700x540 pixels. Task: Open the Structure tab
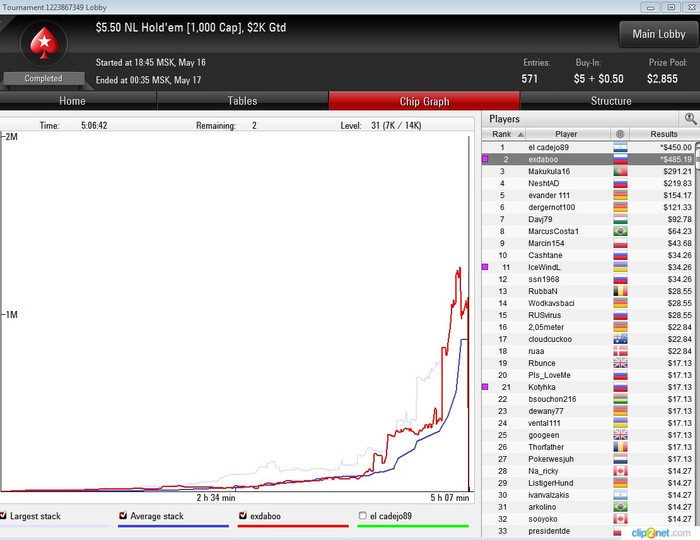tap(611, 101)
